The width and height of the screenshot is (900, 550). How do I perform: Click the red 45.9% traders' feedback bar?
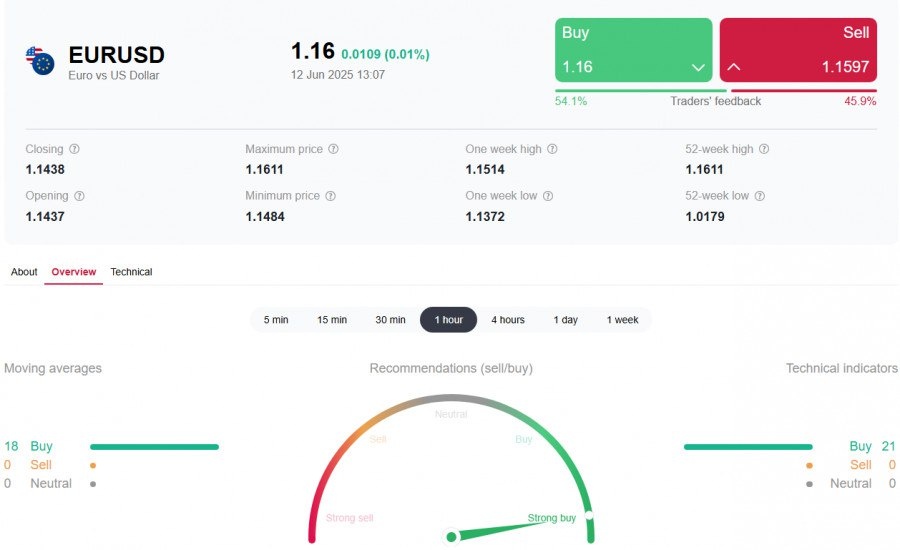(x=804, y=90)
